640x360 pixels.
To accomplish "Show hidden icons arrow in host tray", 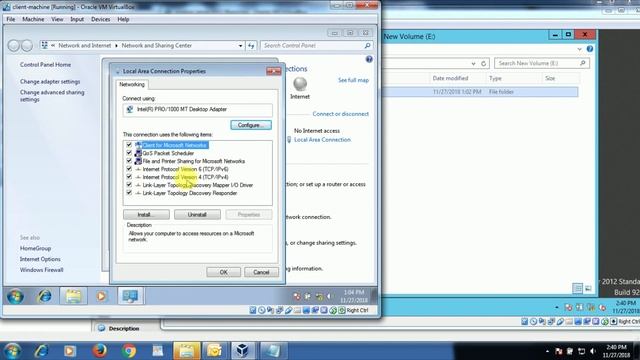I will 547,351.
